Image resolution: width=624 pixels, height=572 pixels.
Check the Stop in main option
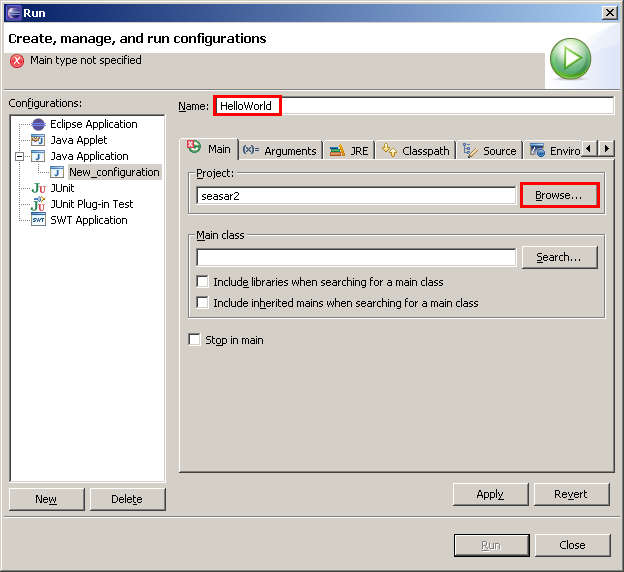195,340
